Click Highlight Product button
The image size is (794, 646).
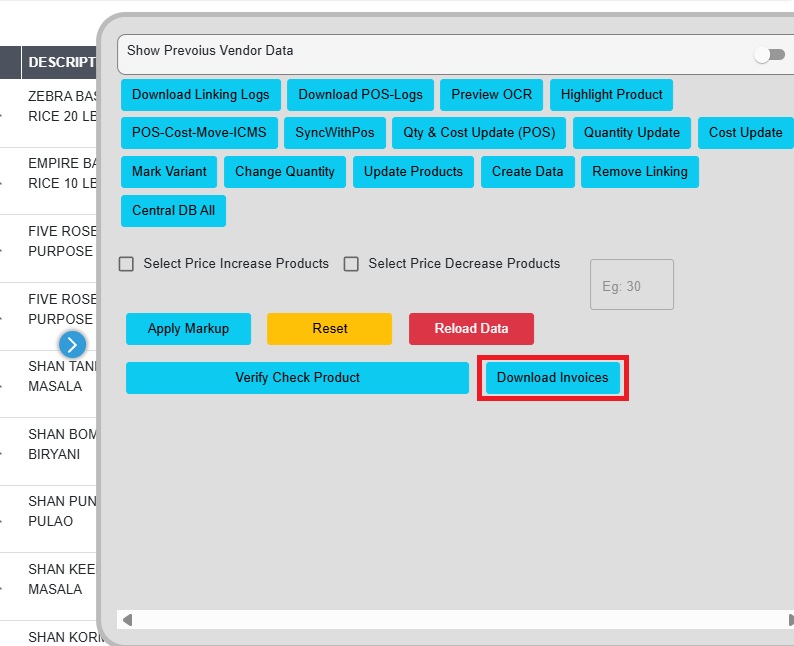pos(611,95)
